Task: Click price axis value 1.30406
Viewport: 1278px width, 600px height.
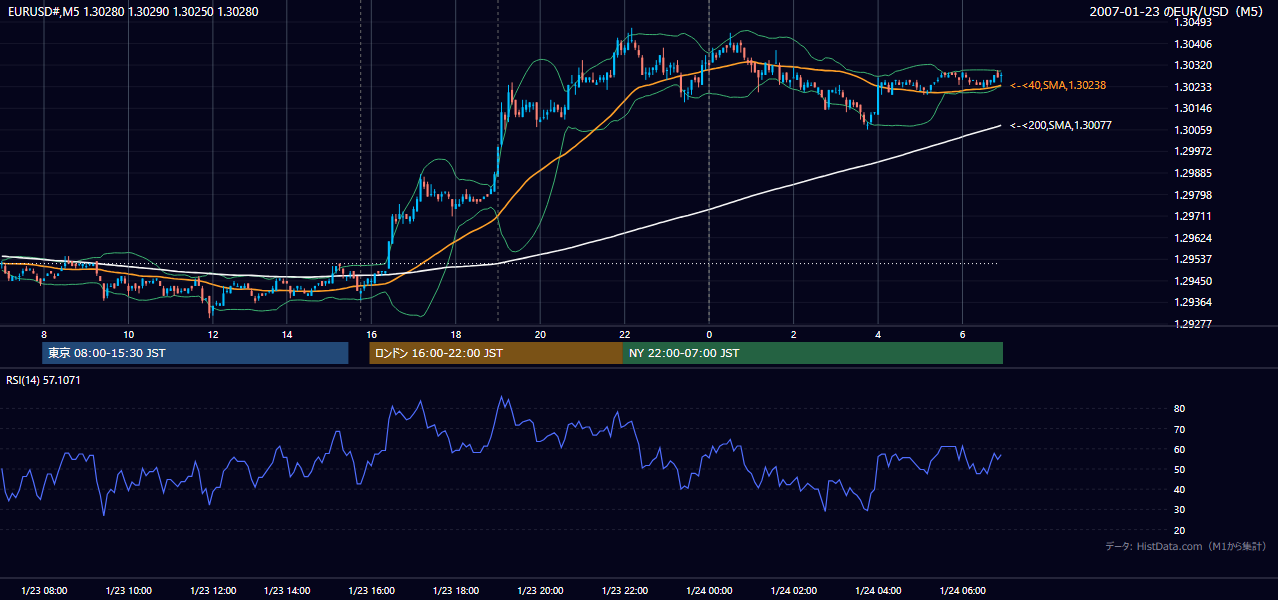Action: pyautogui.click(x=1193, y=44)
